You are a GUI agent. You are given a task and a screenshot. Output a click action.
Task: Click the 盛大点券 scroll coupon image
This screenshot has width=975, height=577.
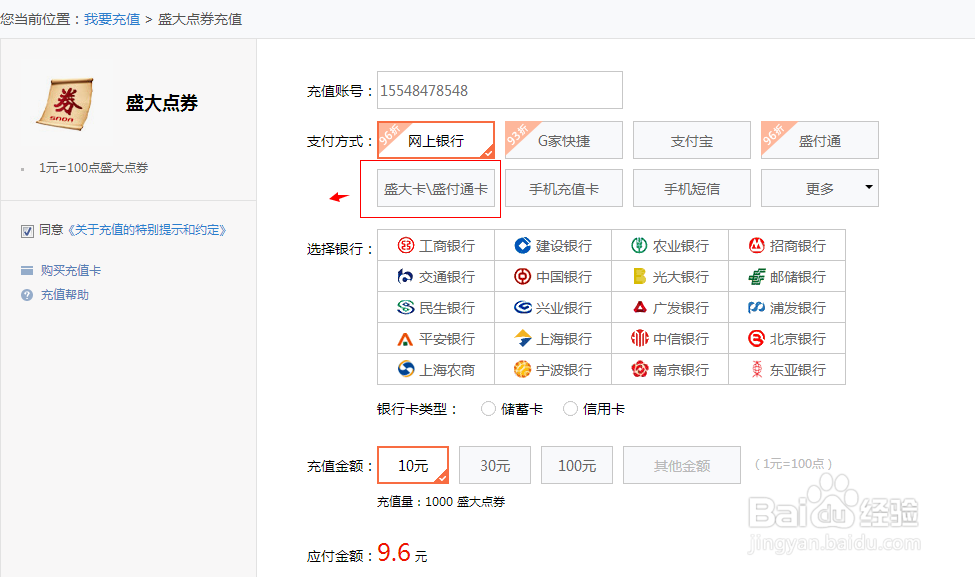tap(65, 103)
